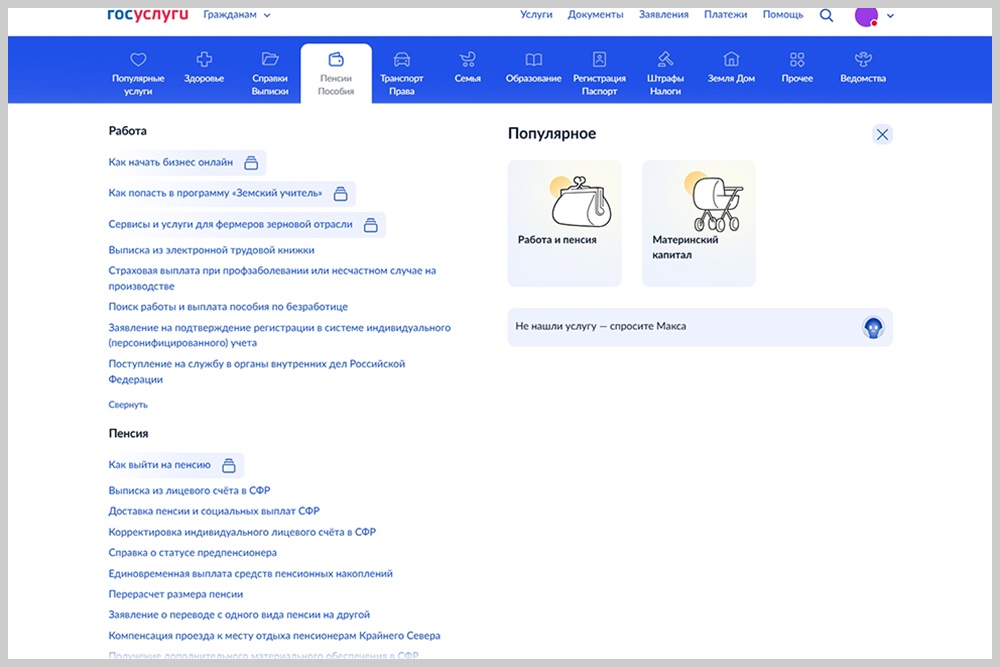Open Справка о статусе предпенсионера
The height and width of the screenshot is (667, 1000).
193,552
